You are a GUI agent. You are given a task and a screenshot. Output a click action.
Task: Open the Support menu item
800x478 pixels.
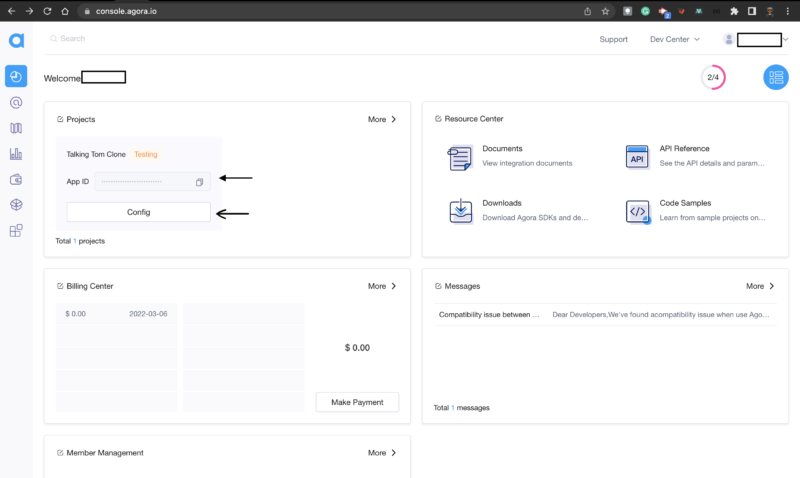(613, 40)
